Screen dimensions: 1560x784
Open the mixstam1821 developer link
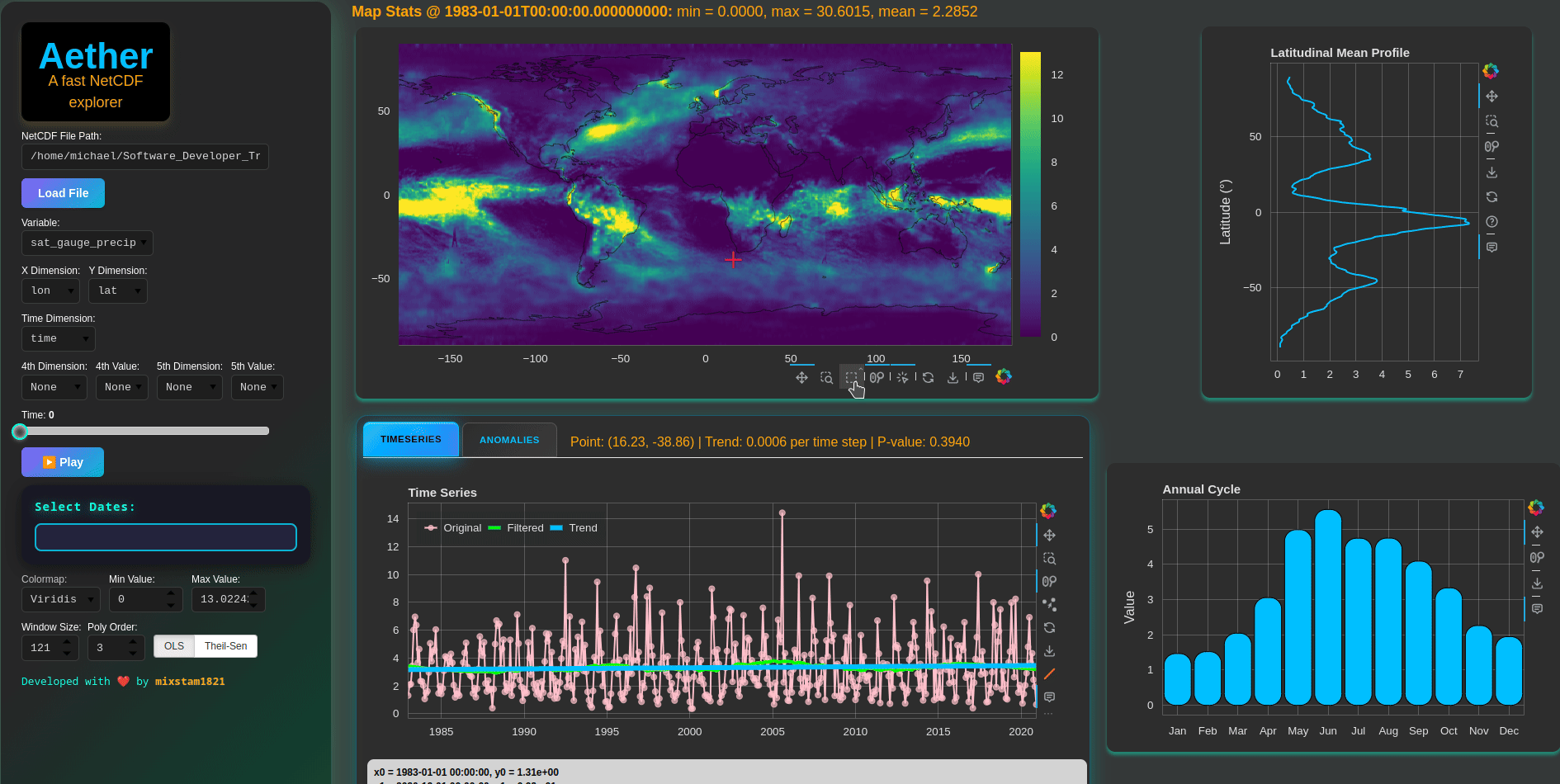190,682
